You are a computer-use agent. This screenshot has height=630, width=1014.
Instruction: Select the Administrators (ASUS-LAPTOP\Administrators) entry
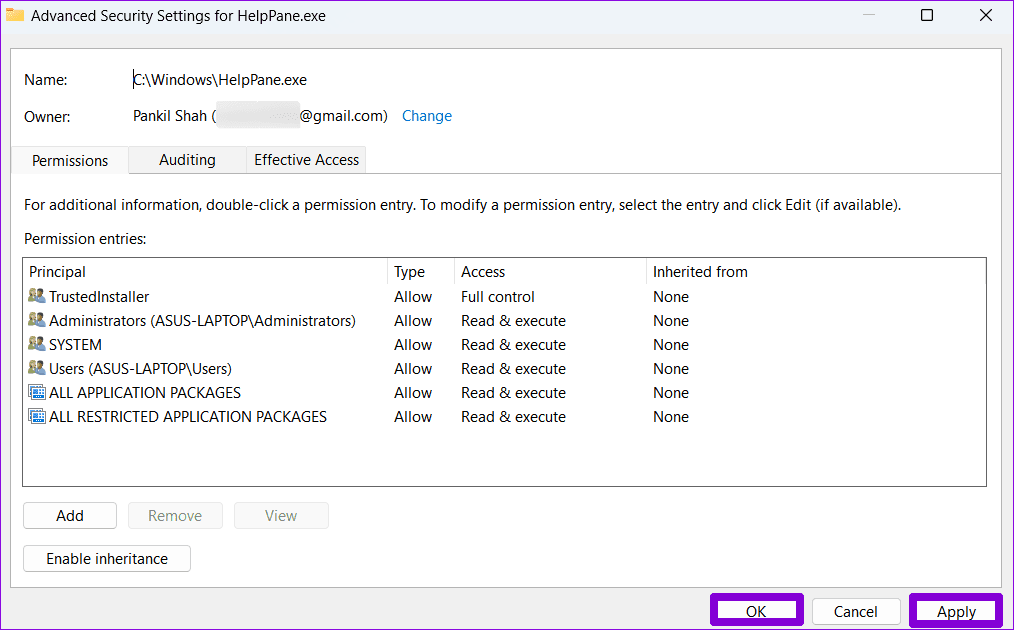(504, 320)
